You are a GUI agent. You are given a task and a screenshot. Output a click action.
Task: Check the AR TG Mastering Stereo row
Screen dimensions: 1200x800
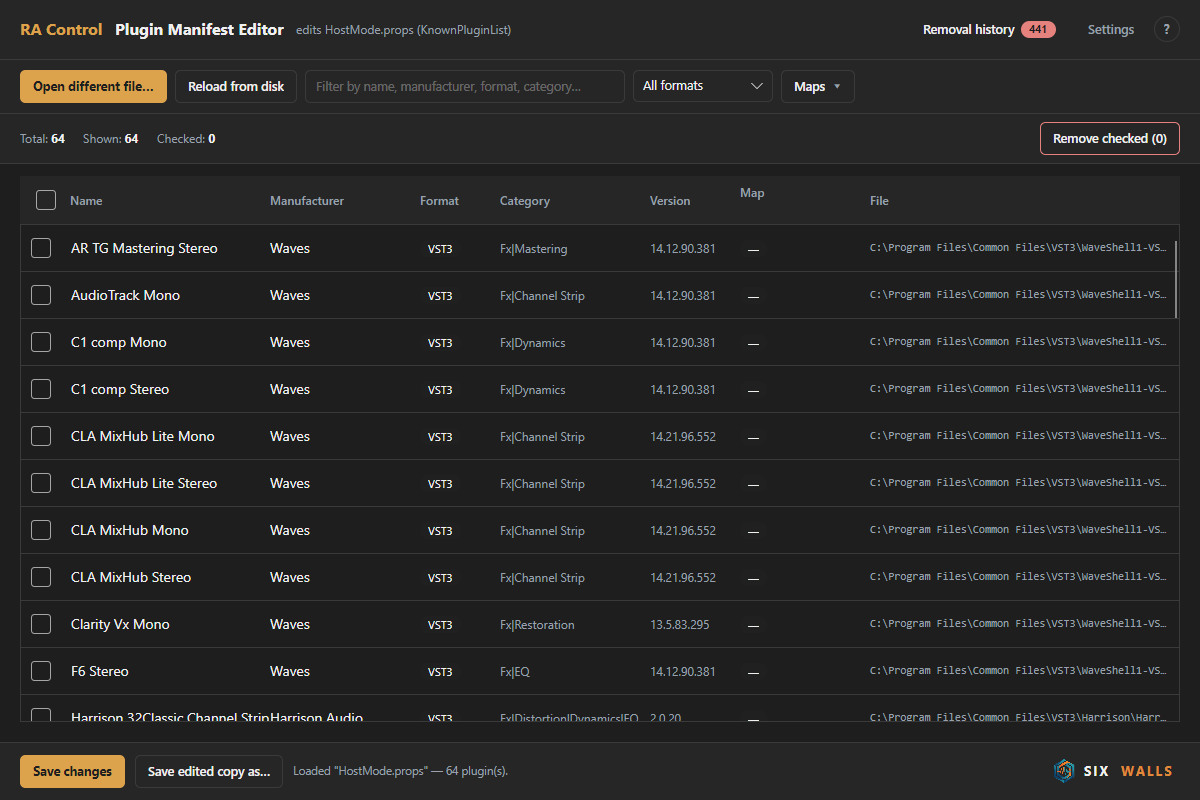41,248
